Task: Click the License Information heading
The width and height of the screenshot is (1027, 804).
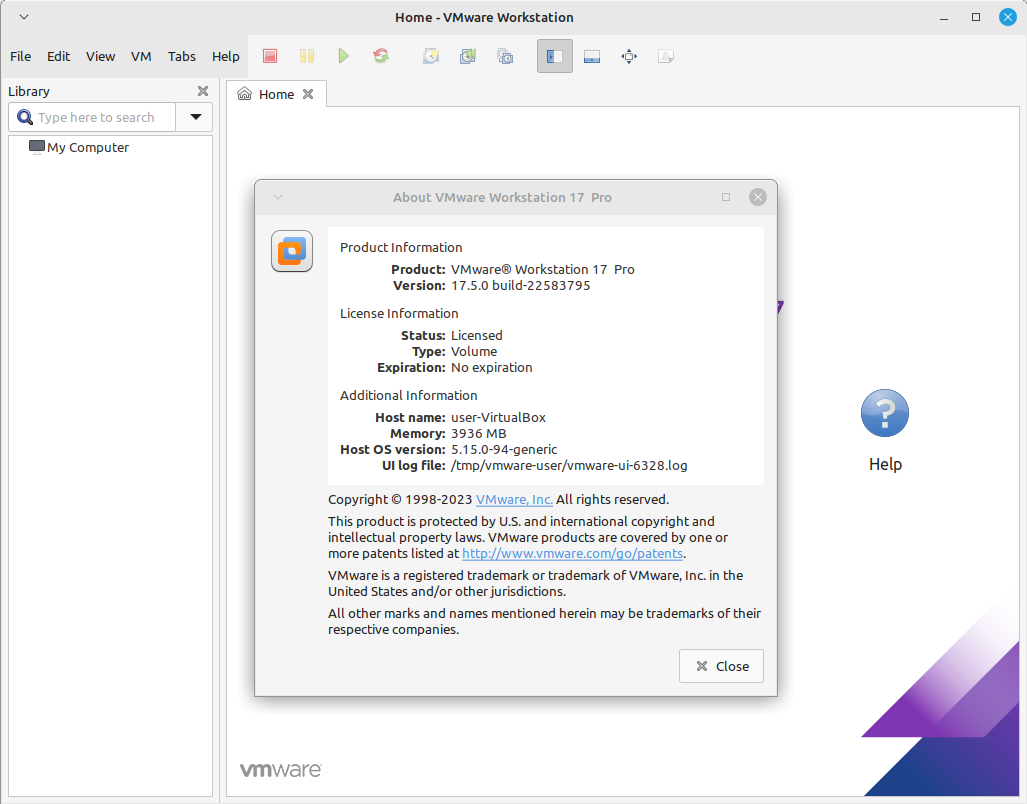Action: tap(399, 314)
